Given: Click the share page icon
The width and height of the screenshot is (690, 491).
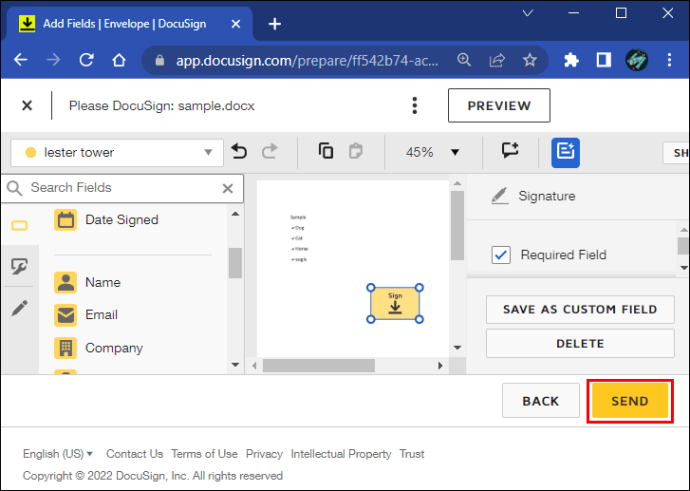Looking at the screenshot, I should 497,59.
